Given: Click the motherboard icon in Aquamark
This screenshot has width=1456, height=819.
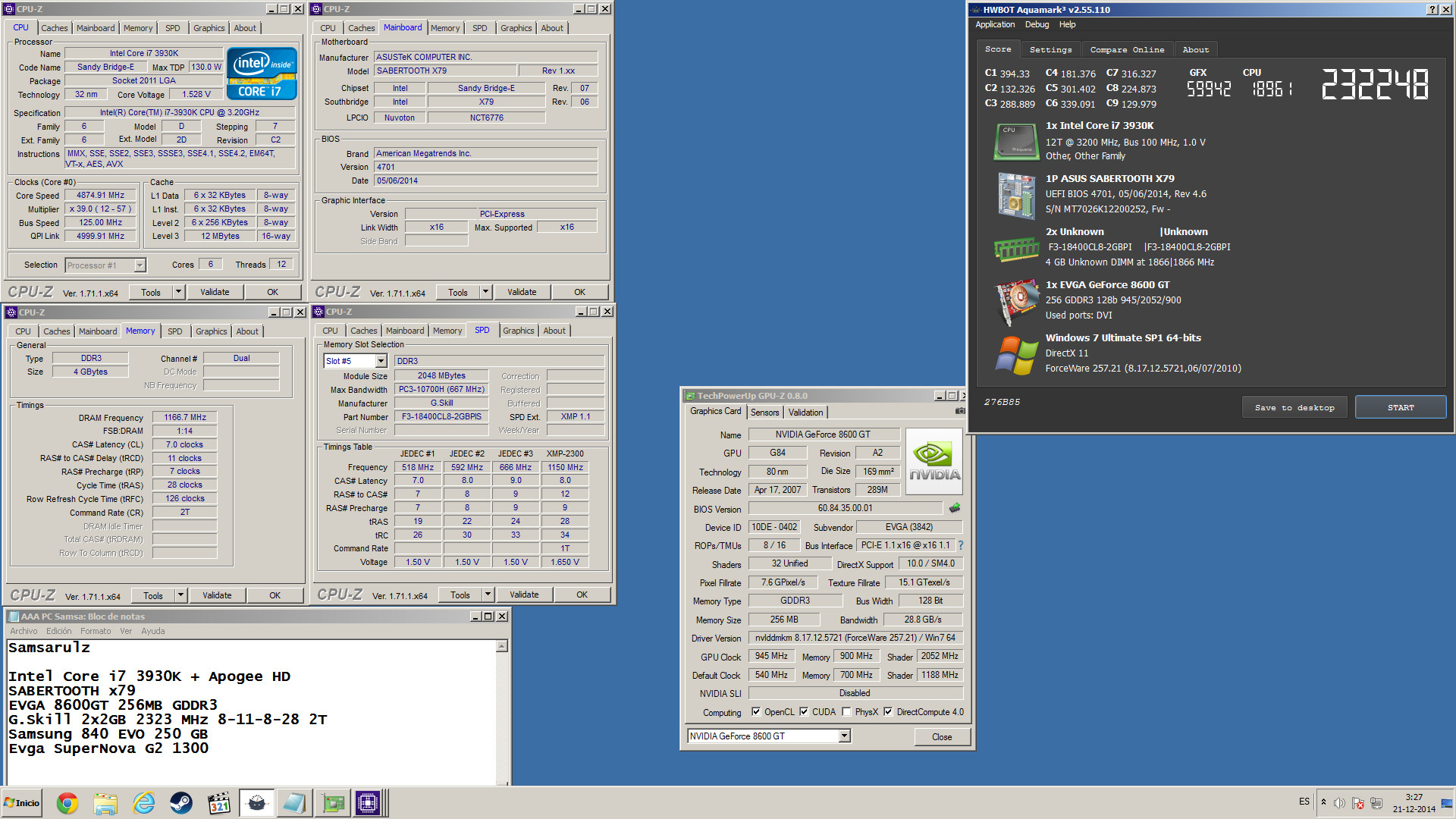Looking at the screenshot, I should tap(1016, 195).
